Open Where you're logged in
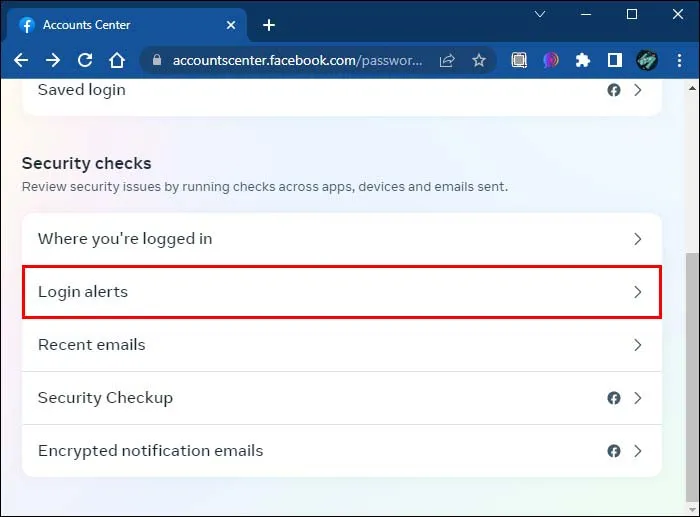700x517 pixels. click(342, 239)
